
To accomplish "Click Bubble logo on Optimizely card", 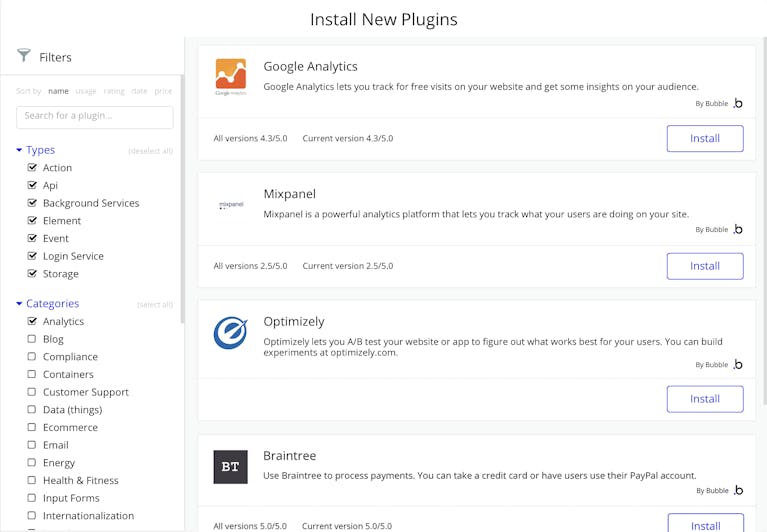I will click(738, 365).
